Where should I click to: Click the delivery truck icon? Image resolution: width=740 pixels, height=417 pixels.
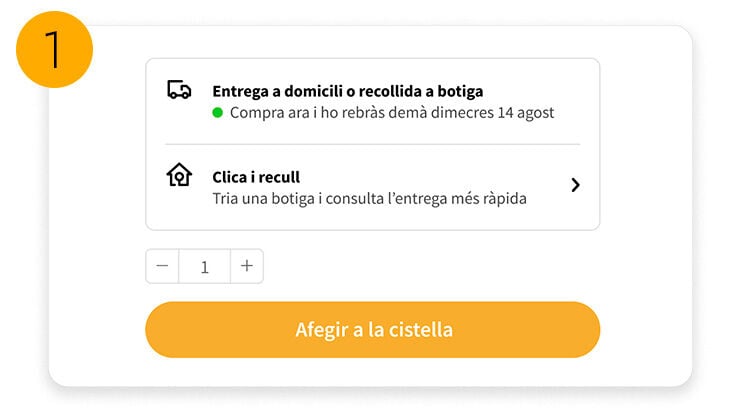[x=179, y=90]
